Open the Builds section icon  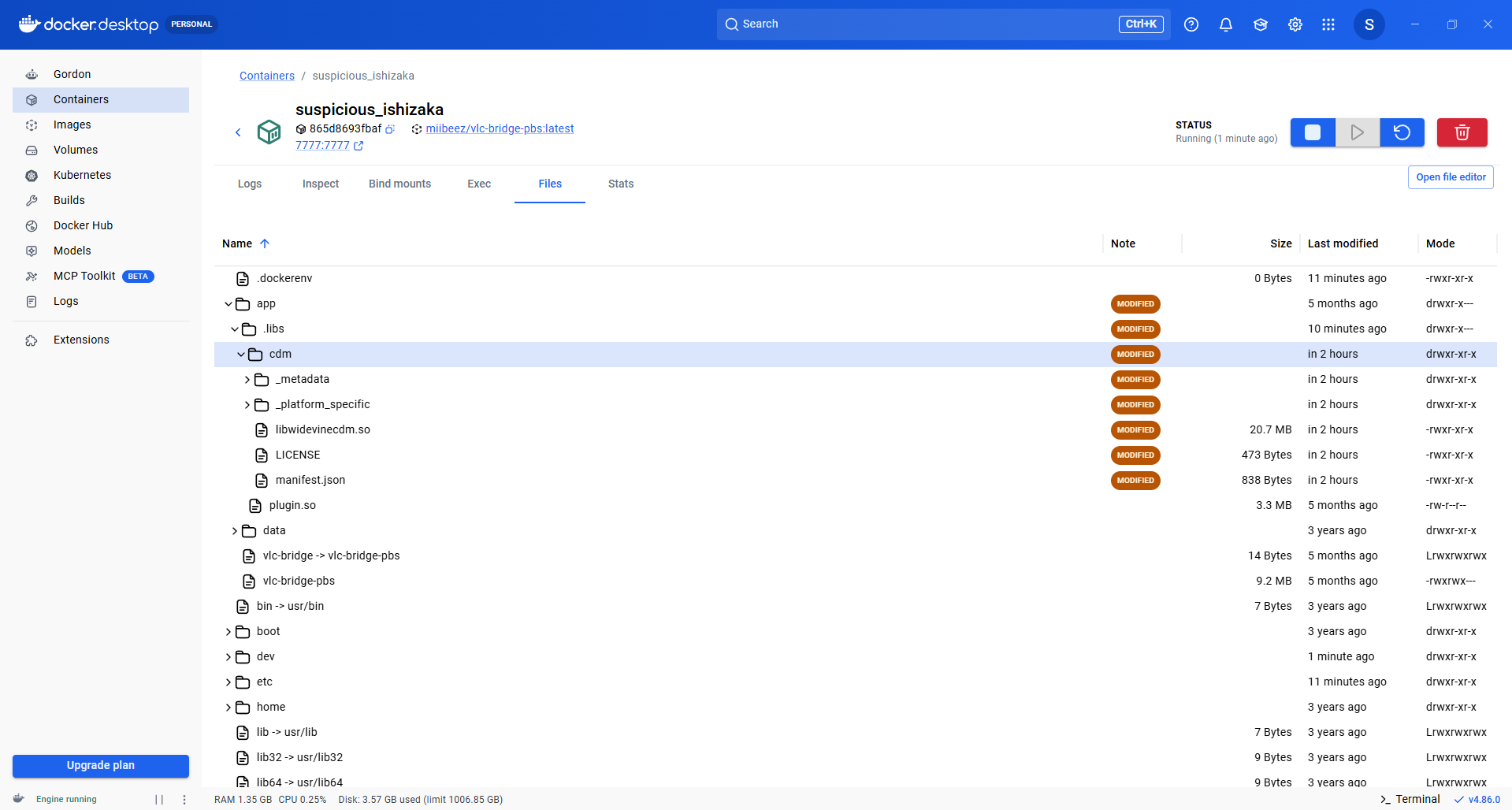[32, 200]
